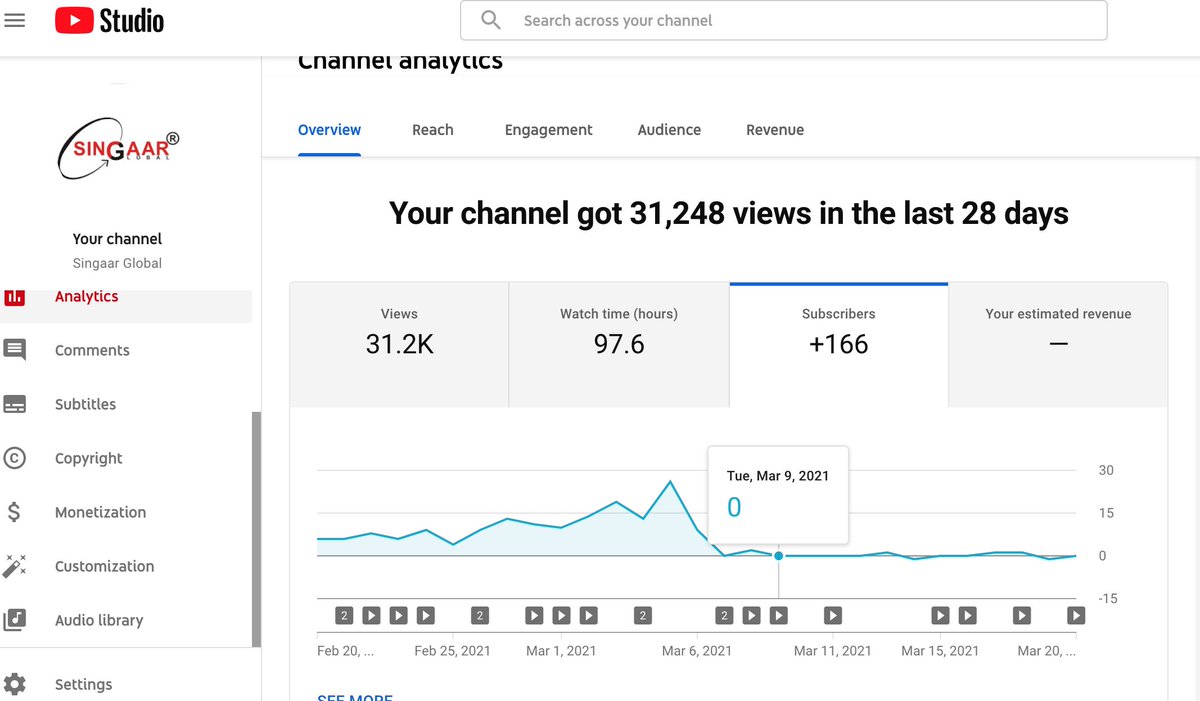Screen dimensions: 1200x701
Task: Click the Mar 9 data point on chart
Action: click(x=778, y=556)
